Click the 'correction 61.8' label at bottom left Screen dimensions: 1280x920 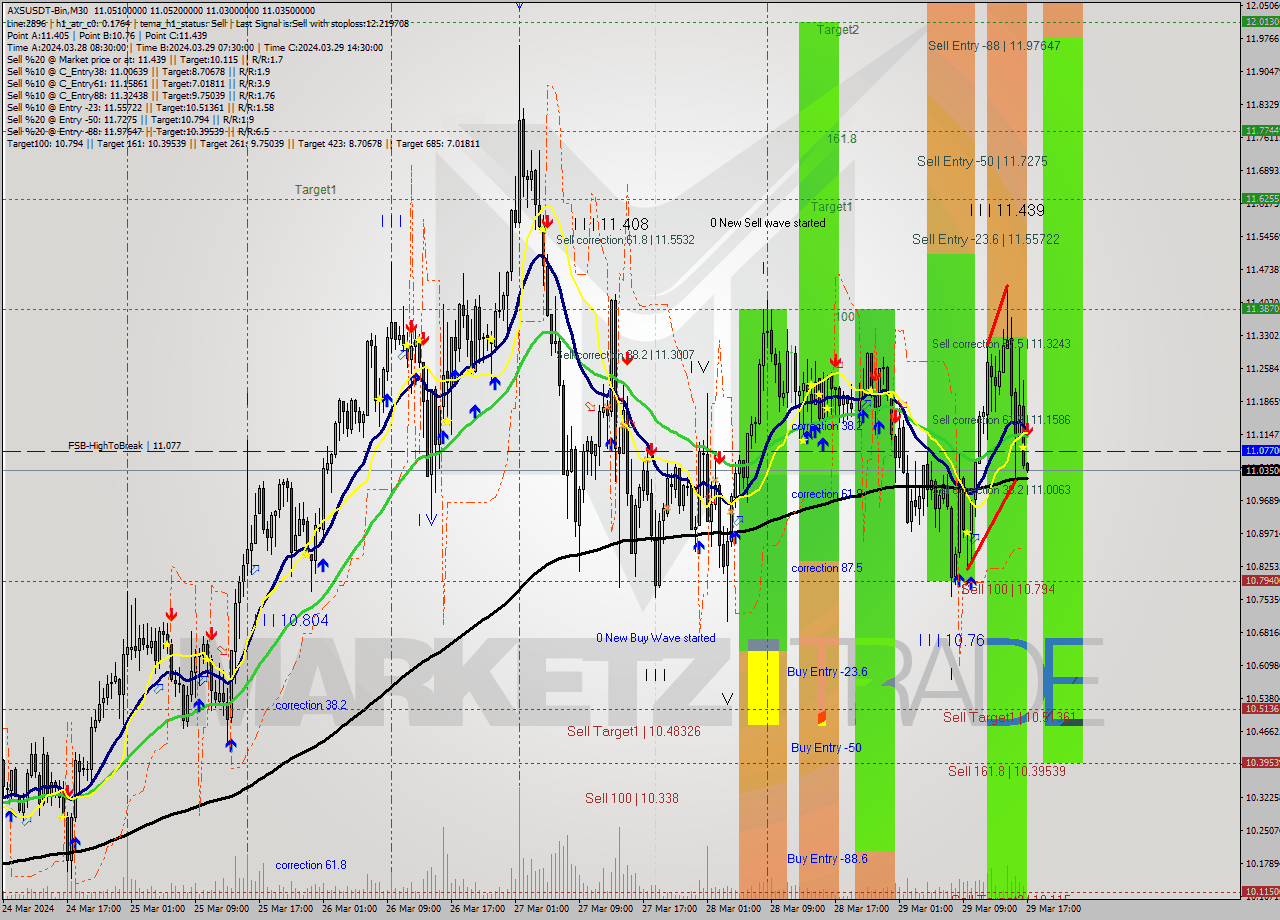point(311,865)
